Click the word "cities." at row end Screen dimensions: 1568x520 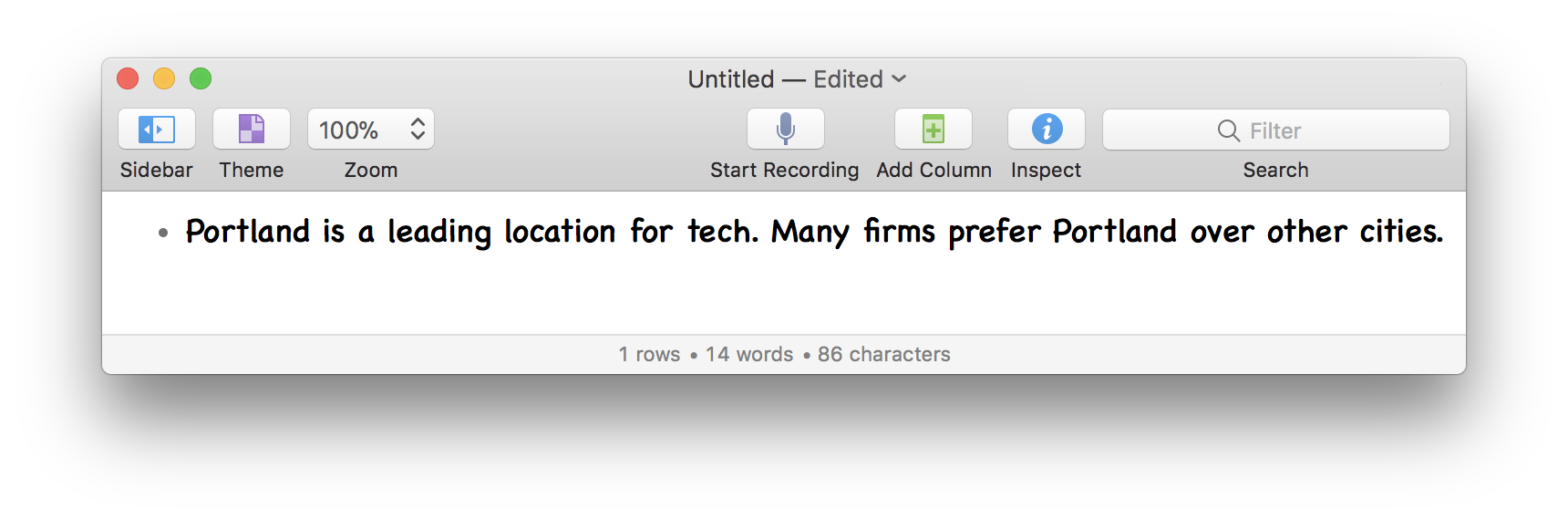[1401, 232]
